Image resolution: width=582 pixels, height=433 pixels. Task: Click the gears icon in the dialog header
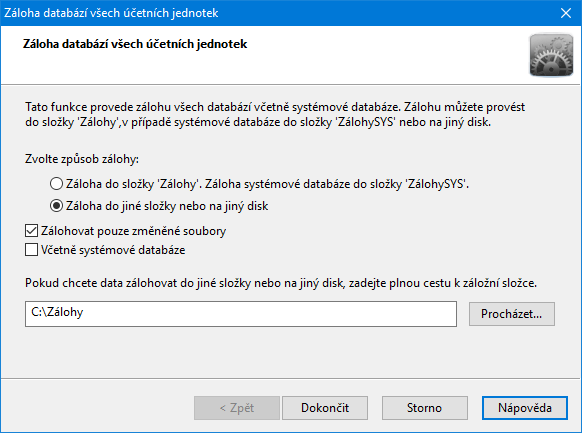[551, 55]
